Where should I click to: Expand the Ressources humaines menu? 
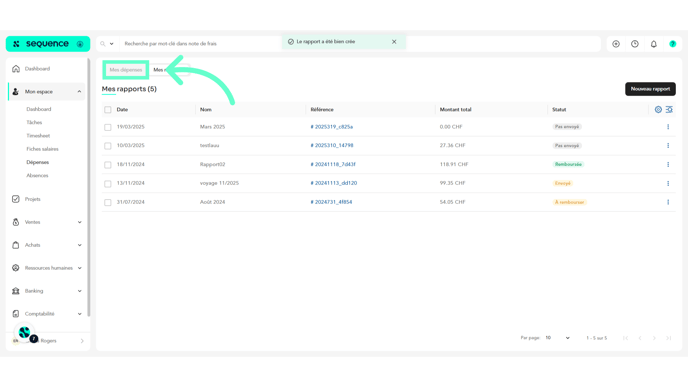(x=79, y=268)
